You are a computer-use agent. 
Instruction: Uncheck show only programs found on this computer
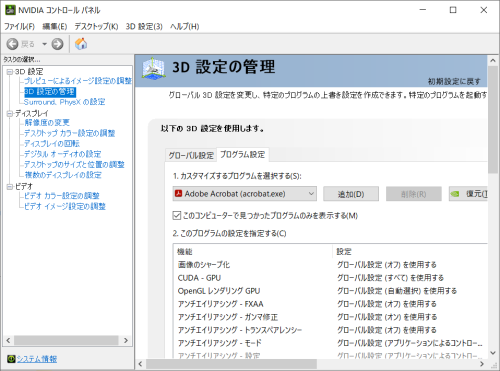pyautogui.click(x=177, y=216)
